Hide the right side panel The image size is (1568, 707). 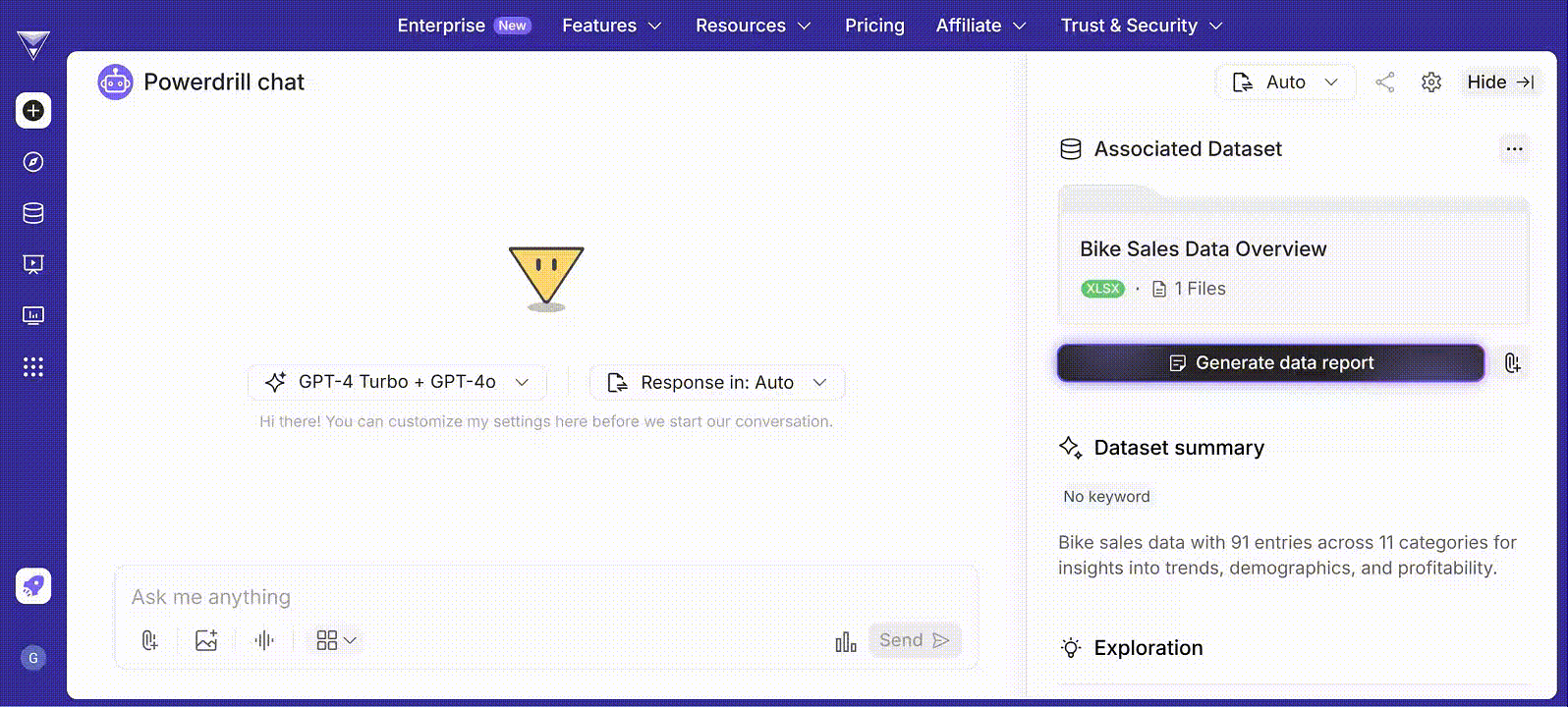(1500, 82)
